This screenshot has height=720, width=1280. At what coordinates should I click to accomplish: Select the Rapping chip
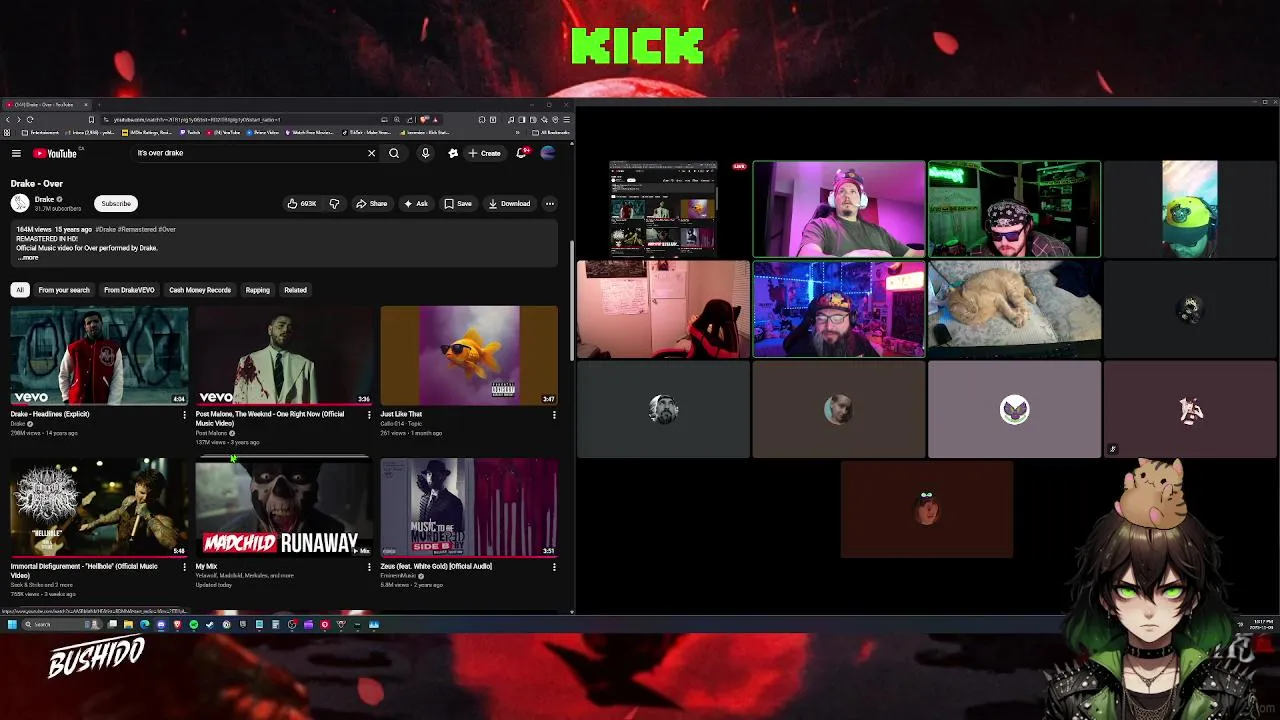[258, 290]
